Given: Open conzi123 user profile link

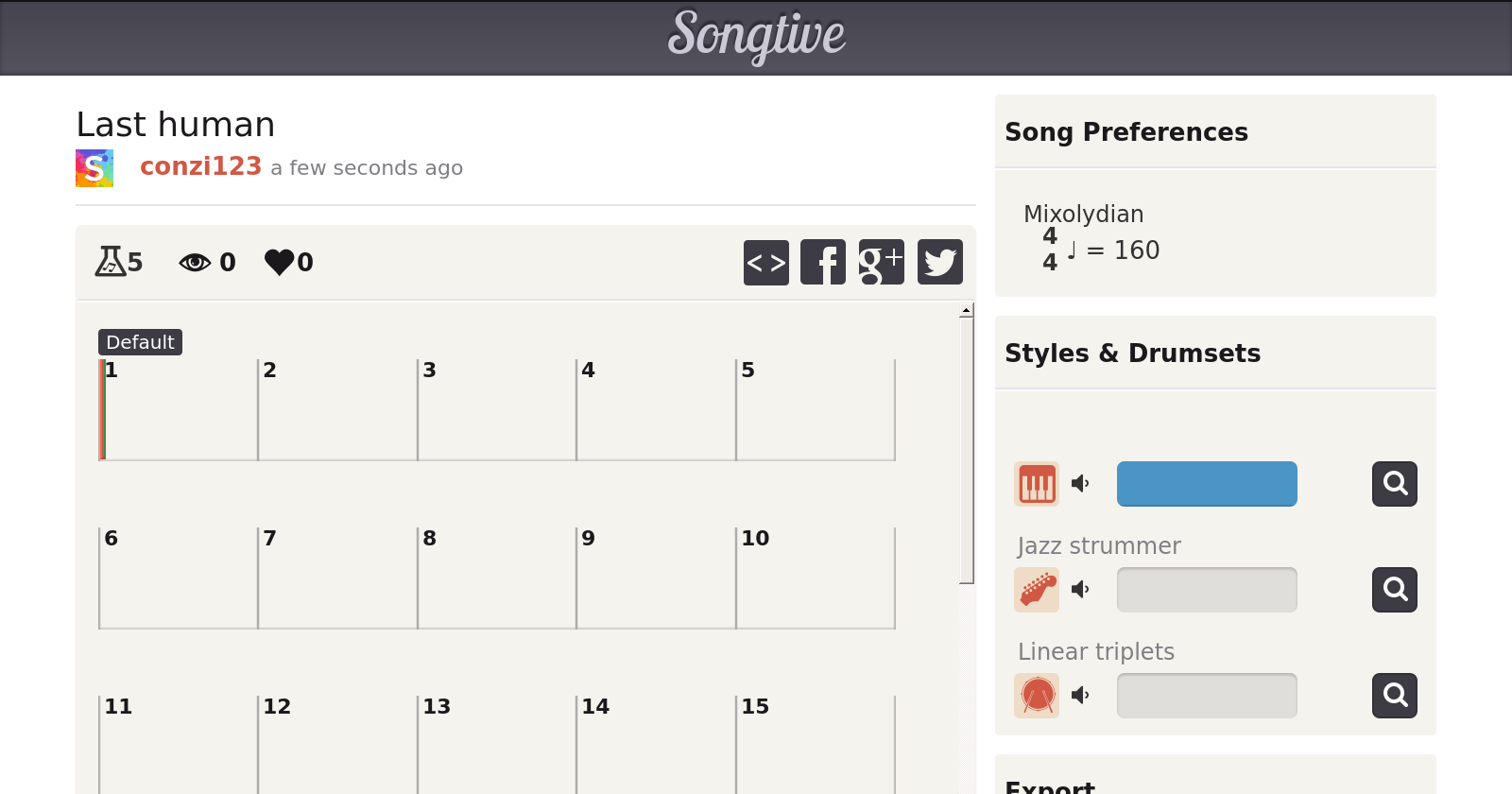Looking at the screenshot, I should (200, 166).
